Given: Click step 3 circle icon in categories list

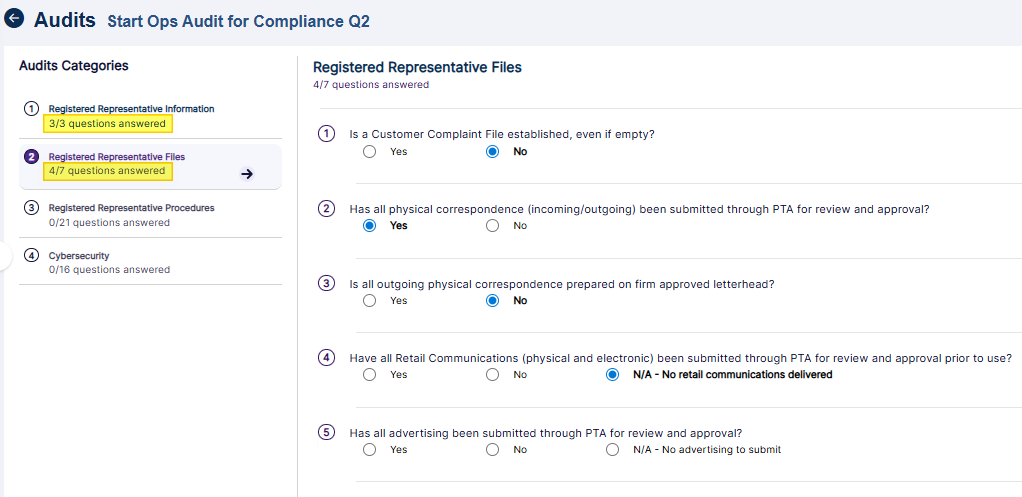Looking at the screenshot, I should click(32, 208).
